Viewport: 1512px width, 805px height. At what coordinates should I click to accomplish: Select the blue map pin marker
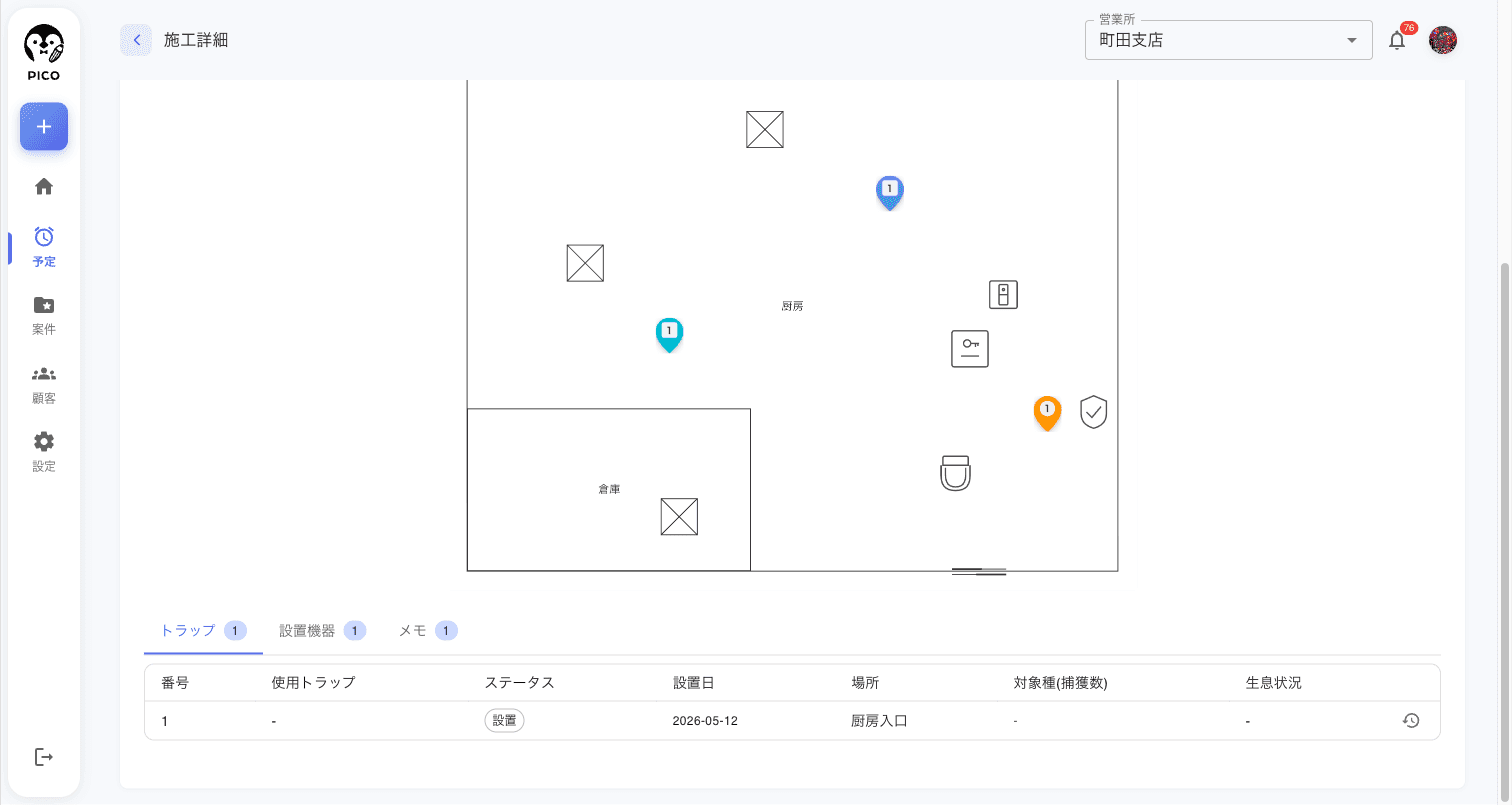click(x=890, y=192)
